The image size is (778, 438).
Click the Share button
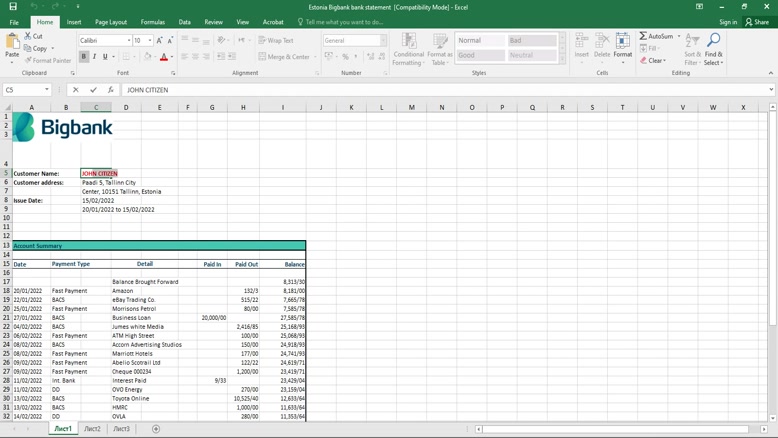(x=757, y=22)
